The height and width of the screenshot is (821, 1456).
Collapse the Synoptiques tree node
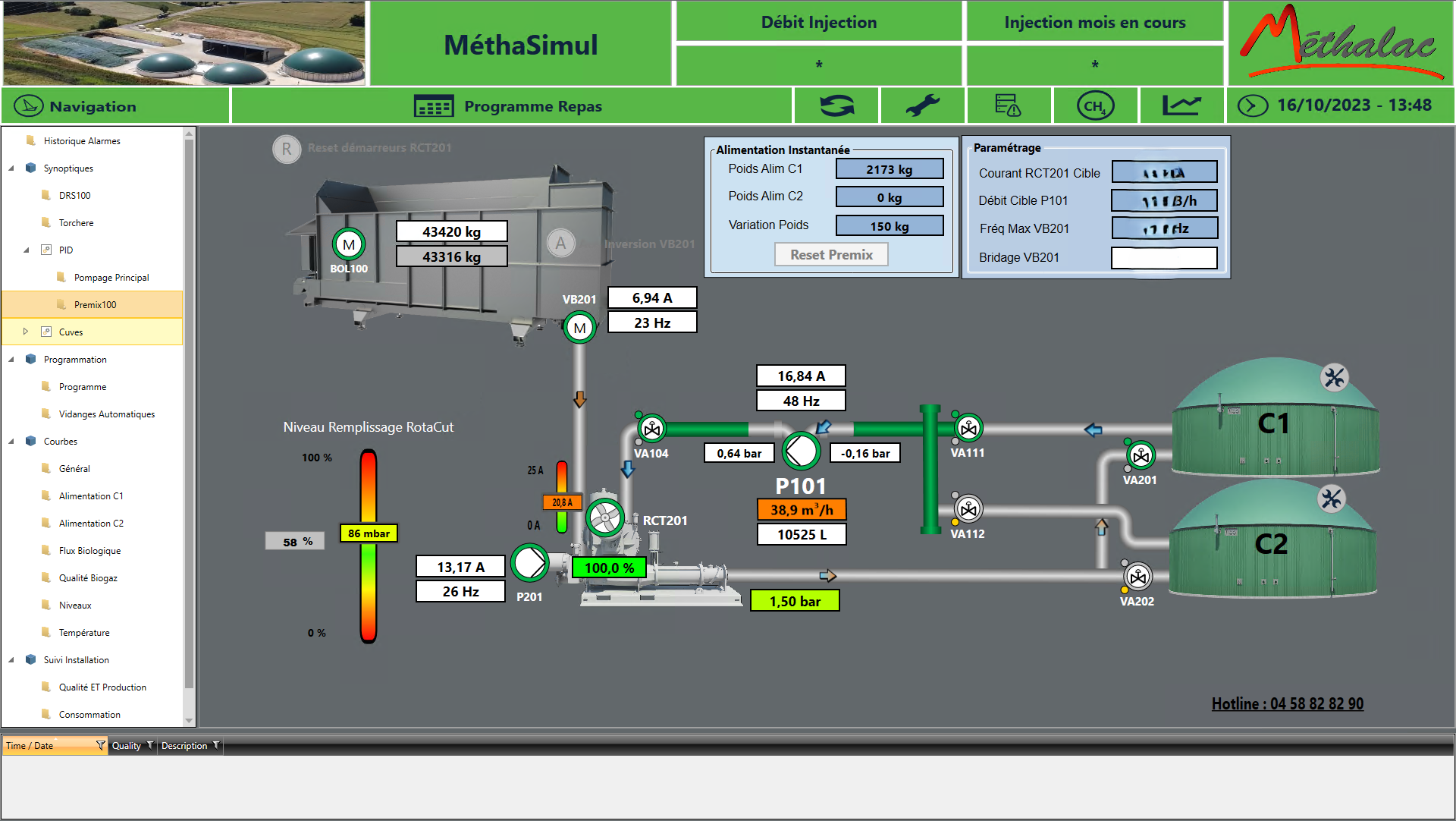click(x=11, y=168)
